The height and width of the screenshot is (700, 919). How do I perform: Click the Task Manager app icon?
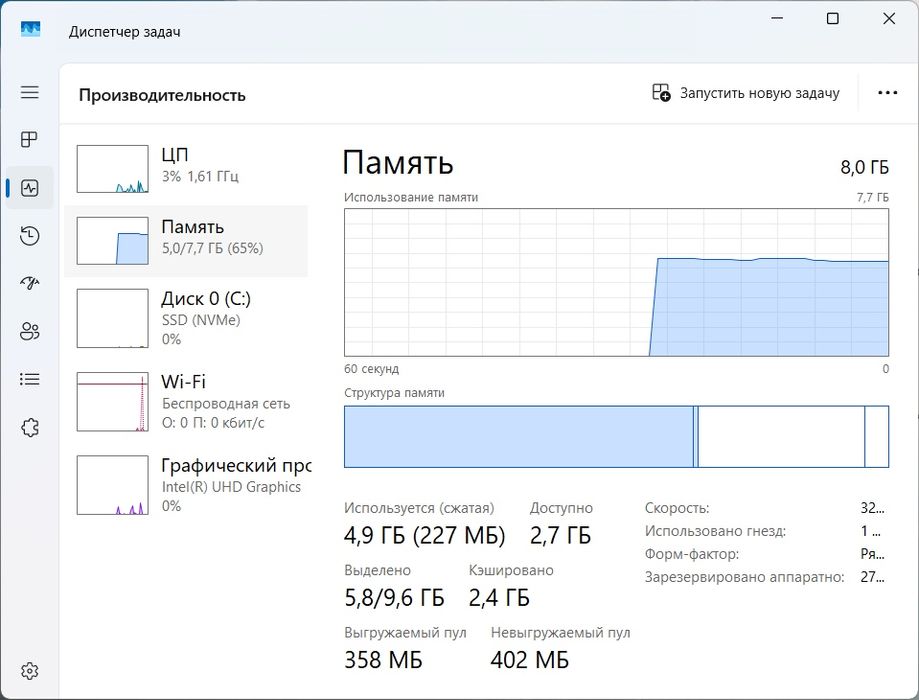coord(30,29)
